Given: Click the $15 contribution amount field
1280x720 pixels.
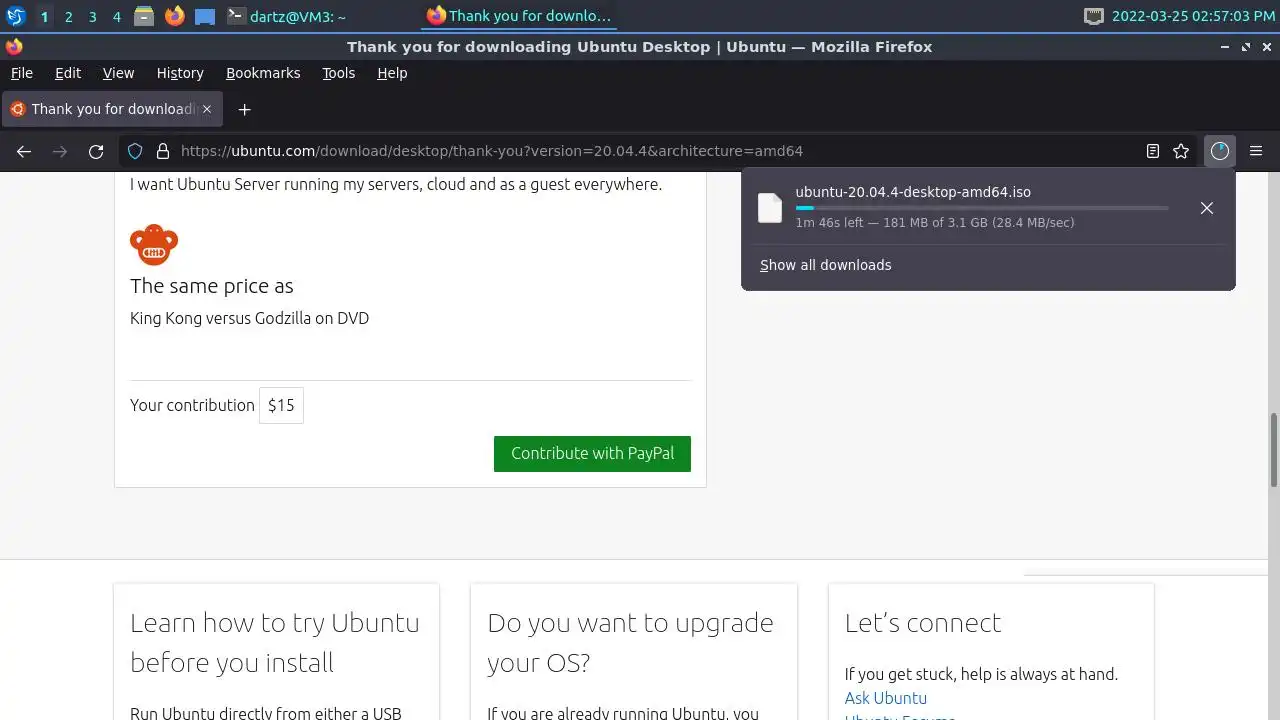Looking at the screenshot, I should pos(281,405).
